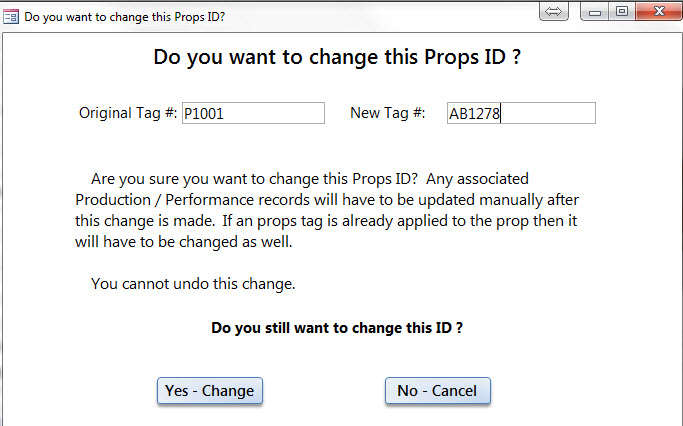The height and width of the screenshot is (426, 683).
Task: Click the line starting "this change is made."
Action: [326, 221]
